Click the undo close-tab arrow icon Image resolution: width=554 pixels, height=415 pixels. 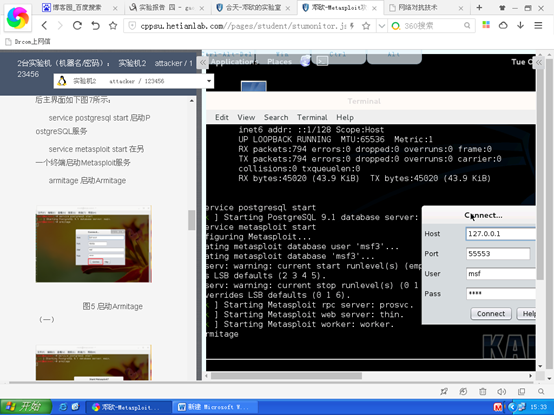click(x=95, y=25)
